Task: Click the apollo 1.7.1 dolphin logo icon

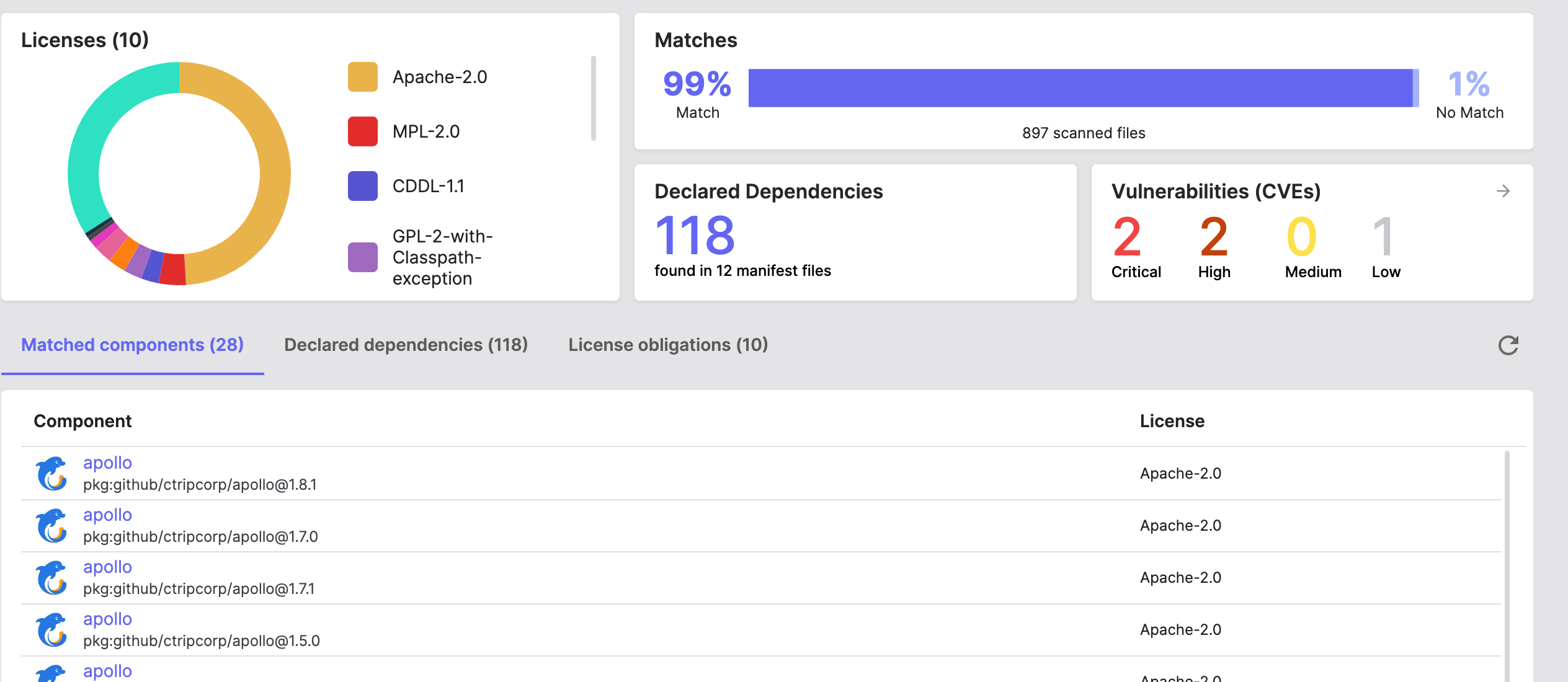Action: tap(51, 578)
